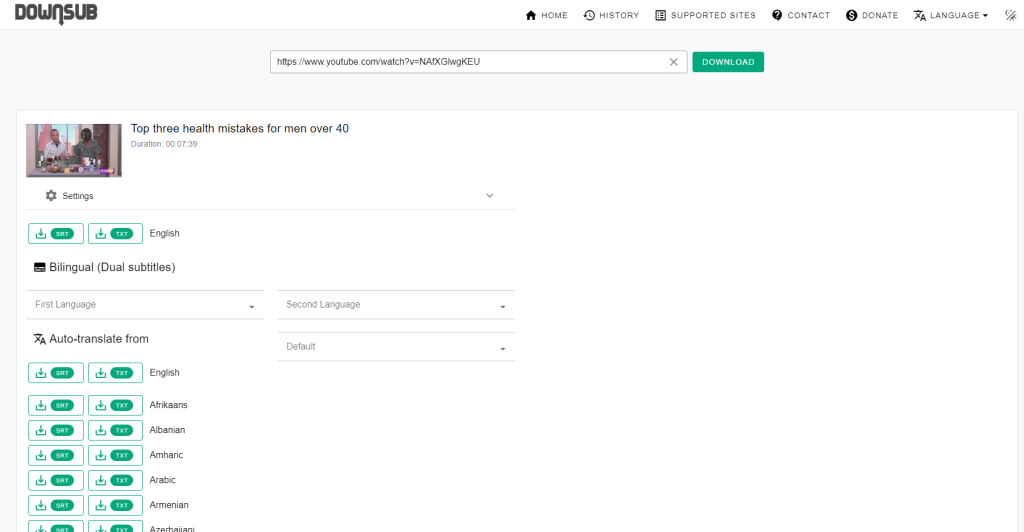Download Albanian TXT subtitles

click(116, 430)
